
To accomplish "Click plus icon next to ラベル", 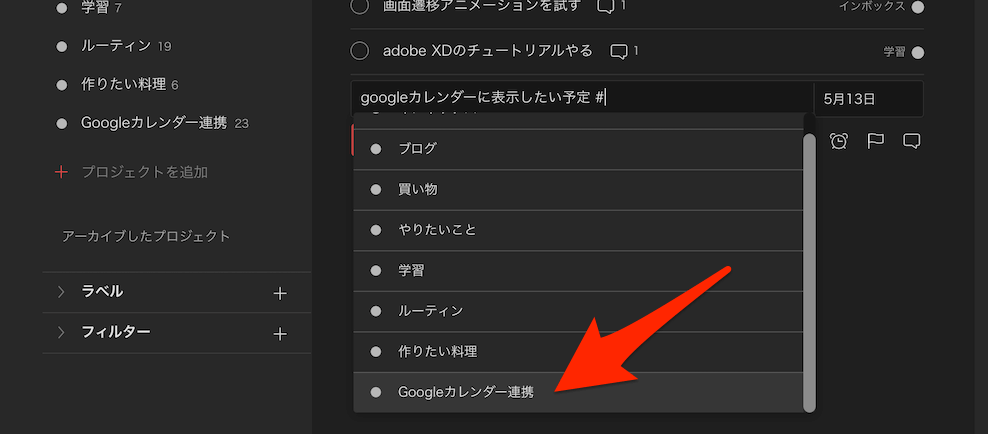I will coord(280,293).
